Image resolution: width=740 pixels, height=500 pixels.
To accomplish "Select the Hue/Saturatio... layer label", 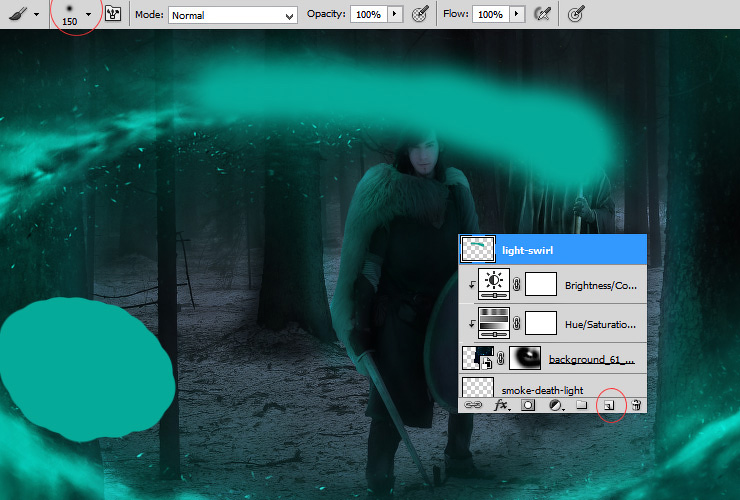I will [600, 324].
